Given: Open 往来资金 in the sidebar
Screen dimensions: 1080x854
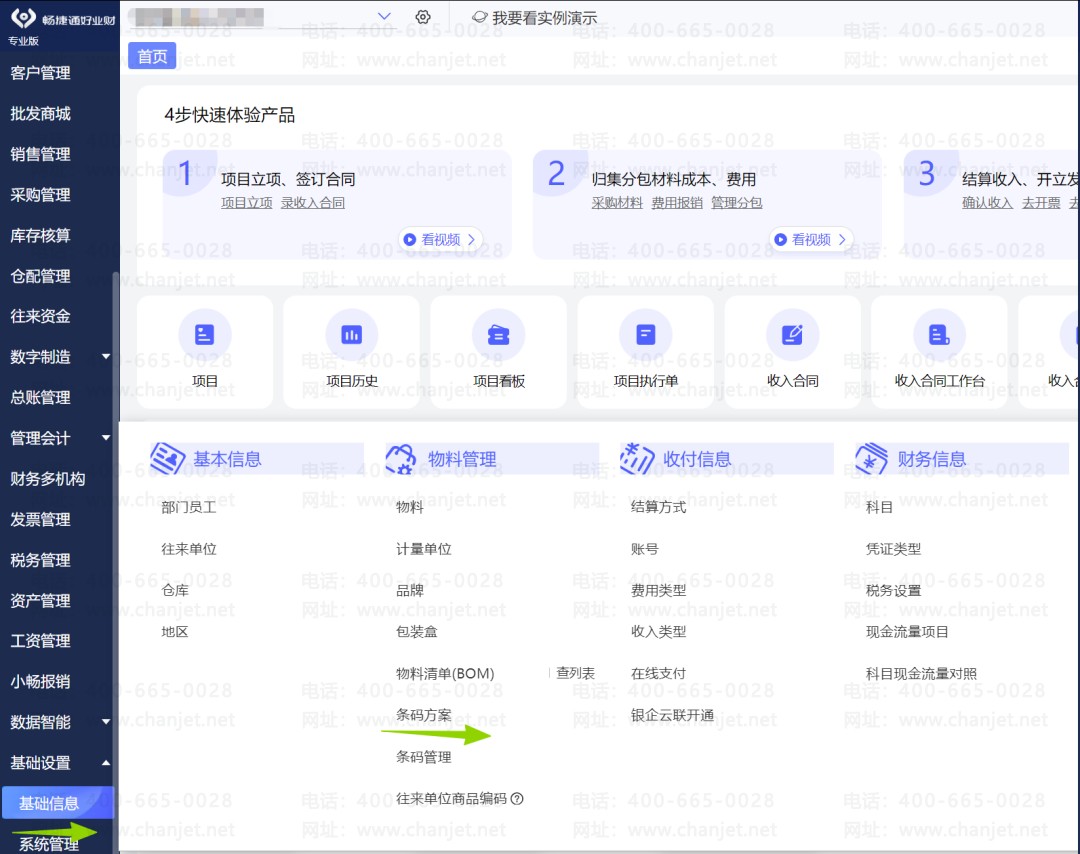Looking at the screenshot, I should coord(41,316).
